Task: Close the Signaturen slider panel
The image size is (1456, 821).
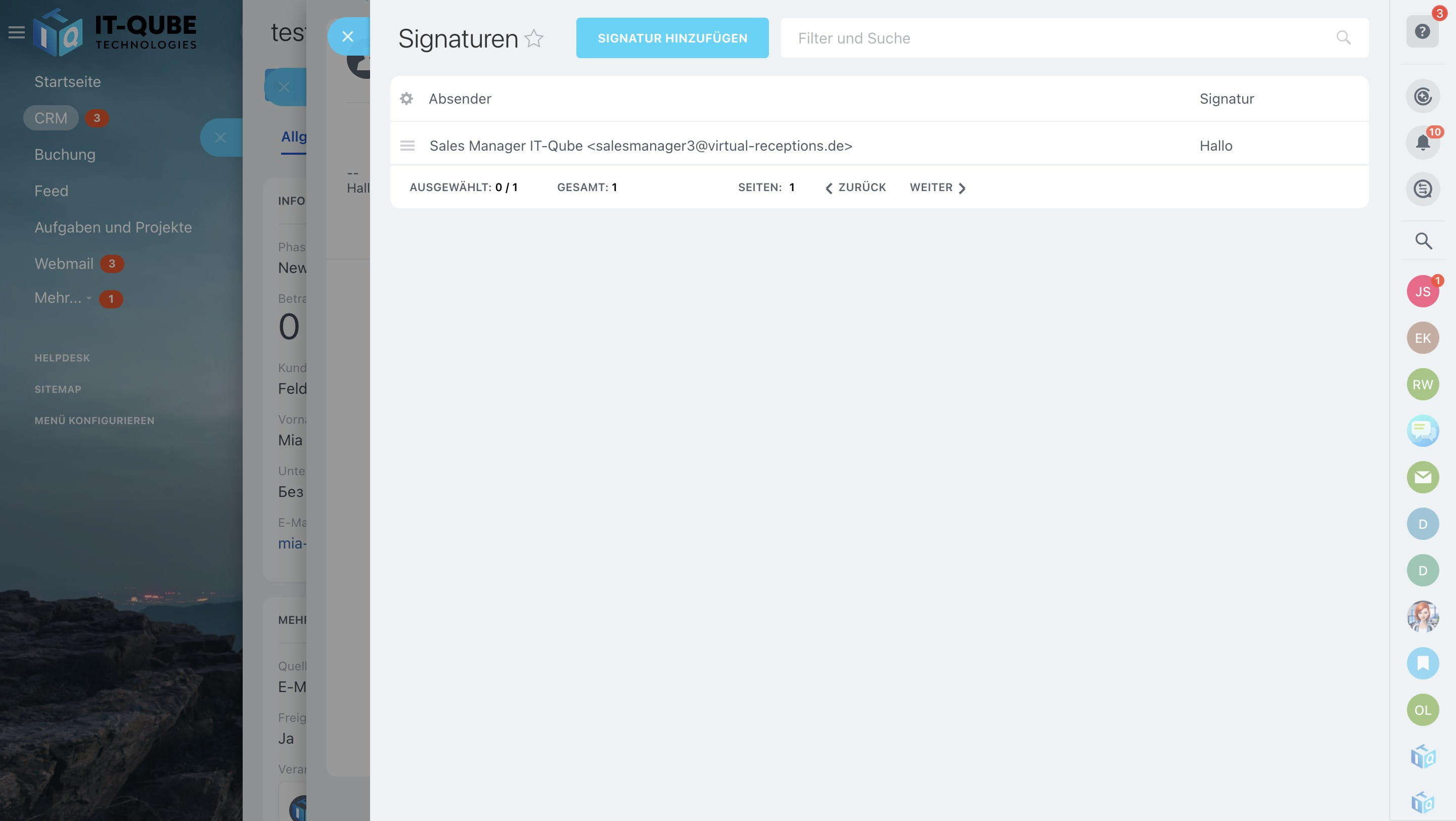Action: [348, 37]
